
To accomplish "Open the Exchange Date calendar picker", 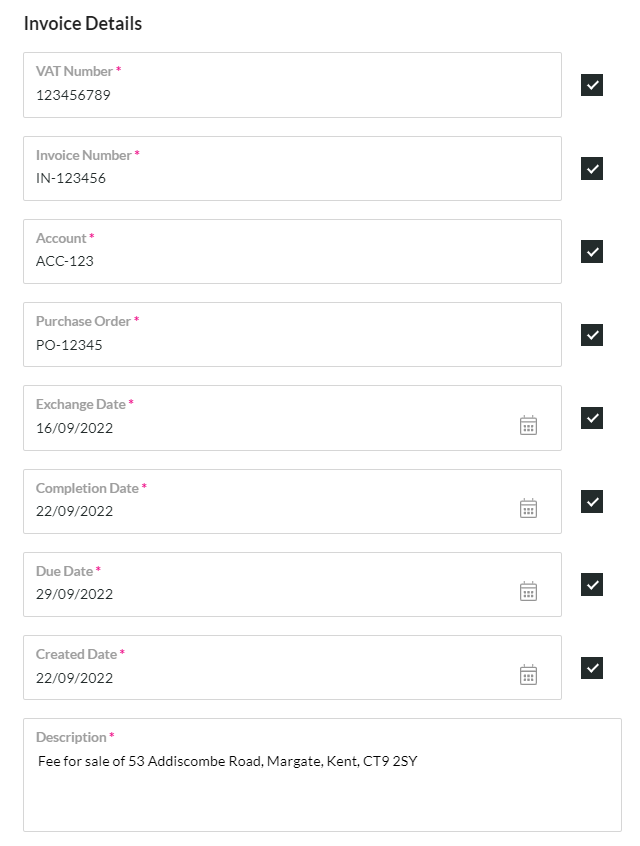I will pos(528,425).
